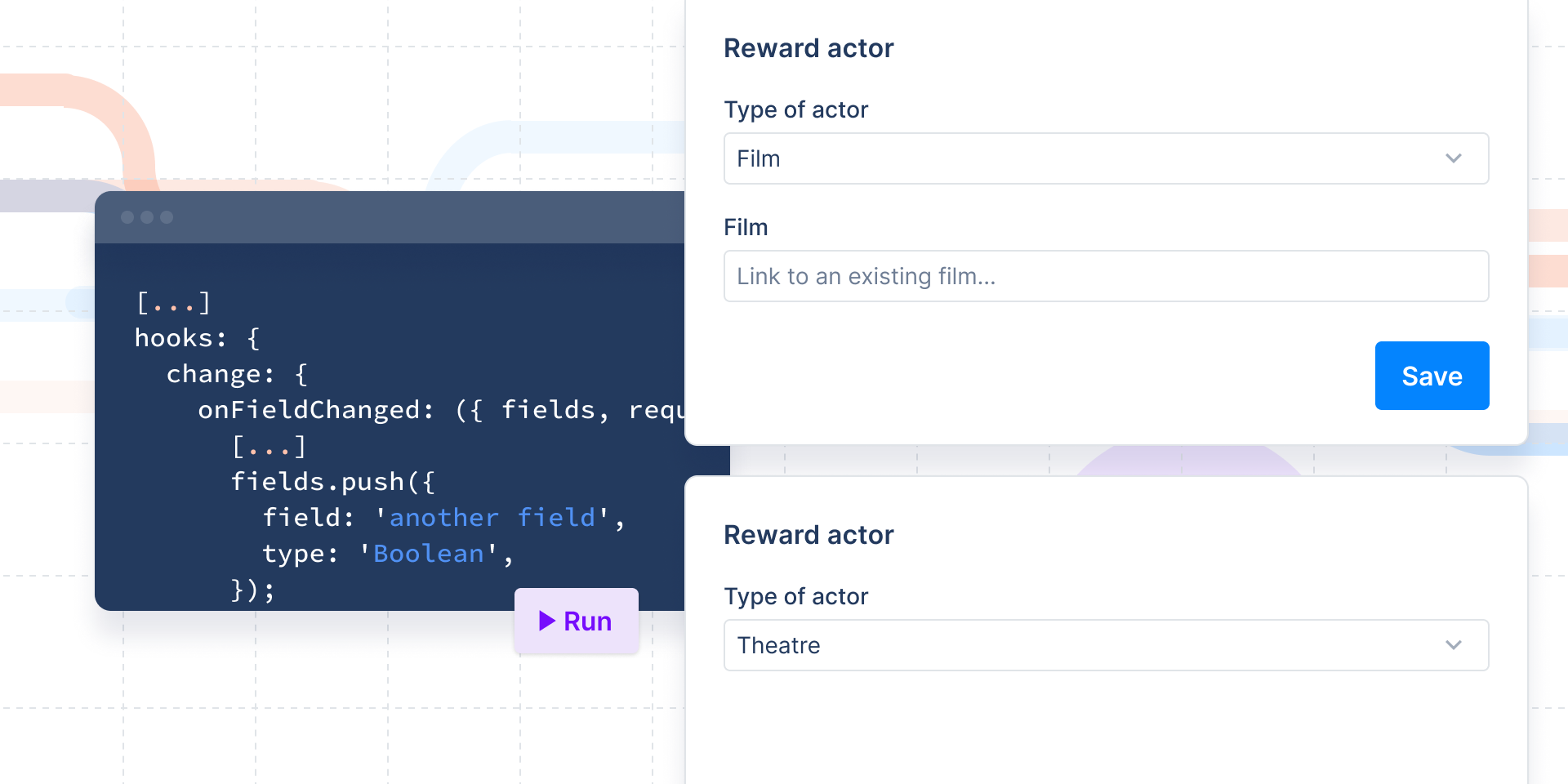Screen dimensions: 1568x784
Task: Expand the collapsed [...] section in the code
Action: (x=174, y=301)
